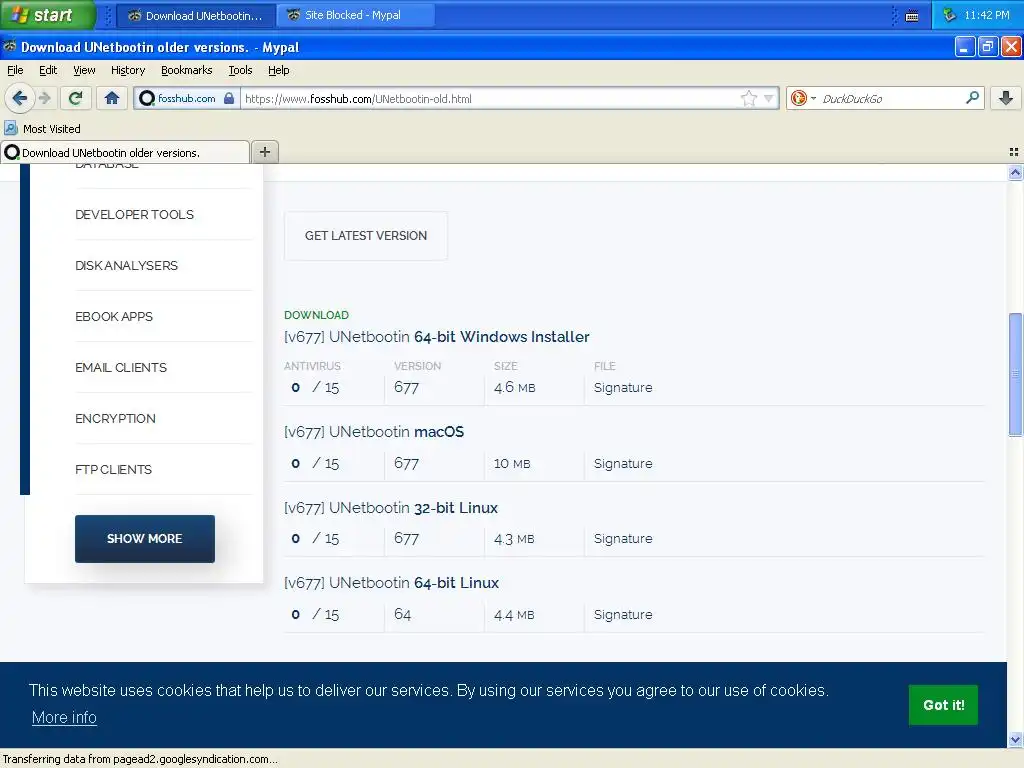Image resolution: width=1024 pixels, height=768 pixels.
Task: Open the URL history dropdown arrow
Action: pos(769,99)
